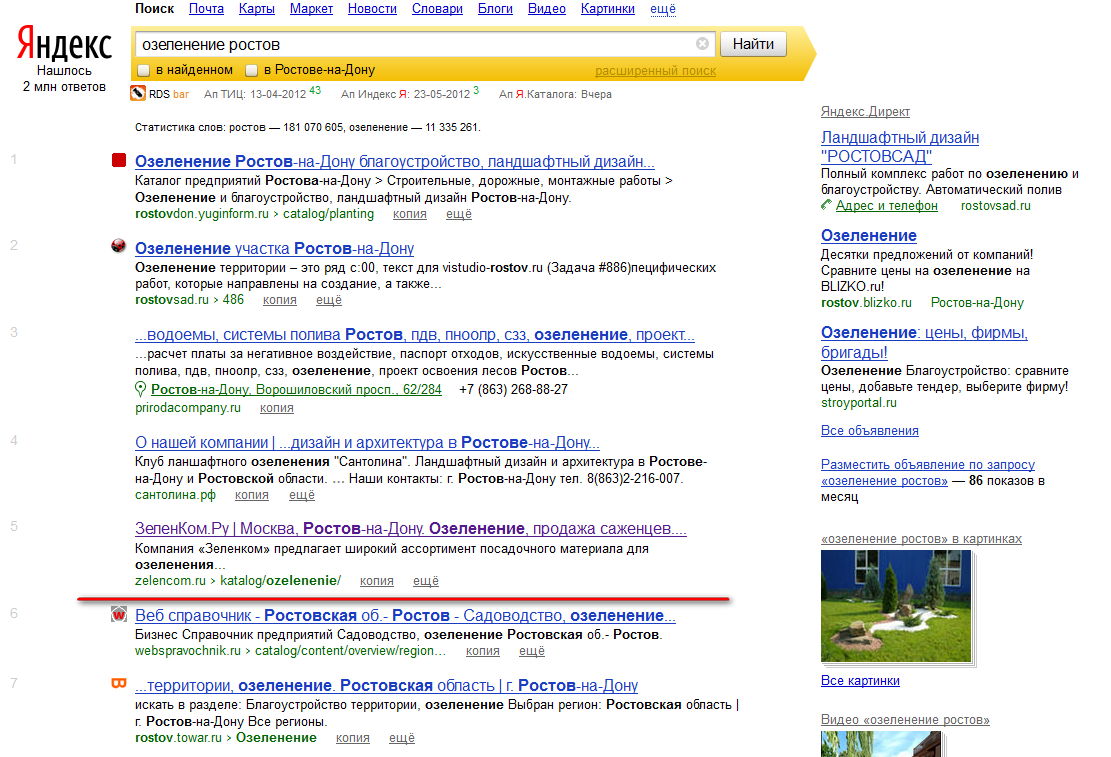The height and width of the screenshot is (757, 1111).
Task: Click 'Все объявления' link
Action: (x=869, y=430)
